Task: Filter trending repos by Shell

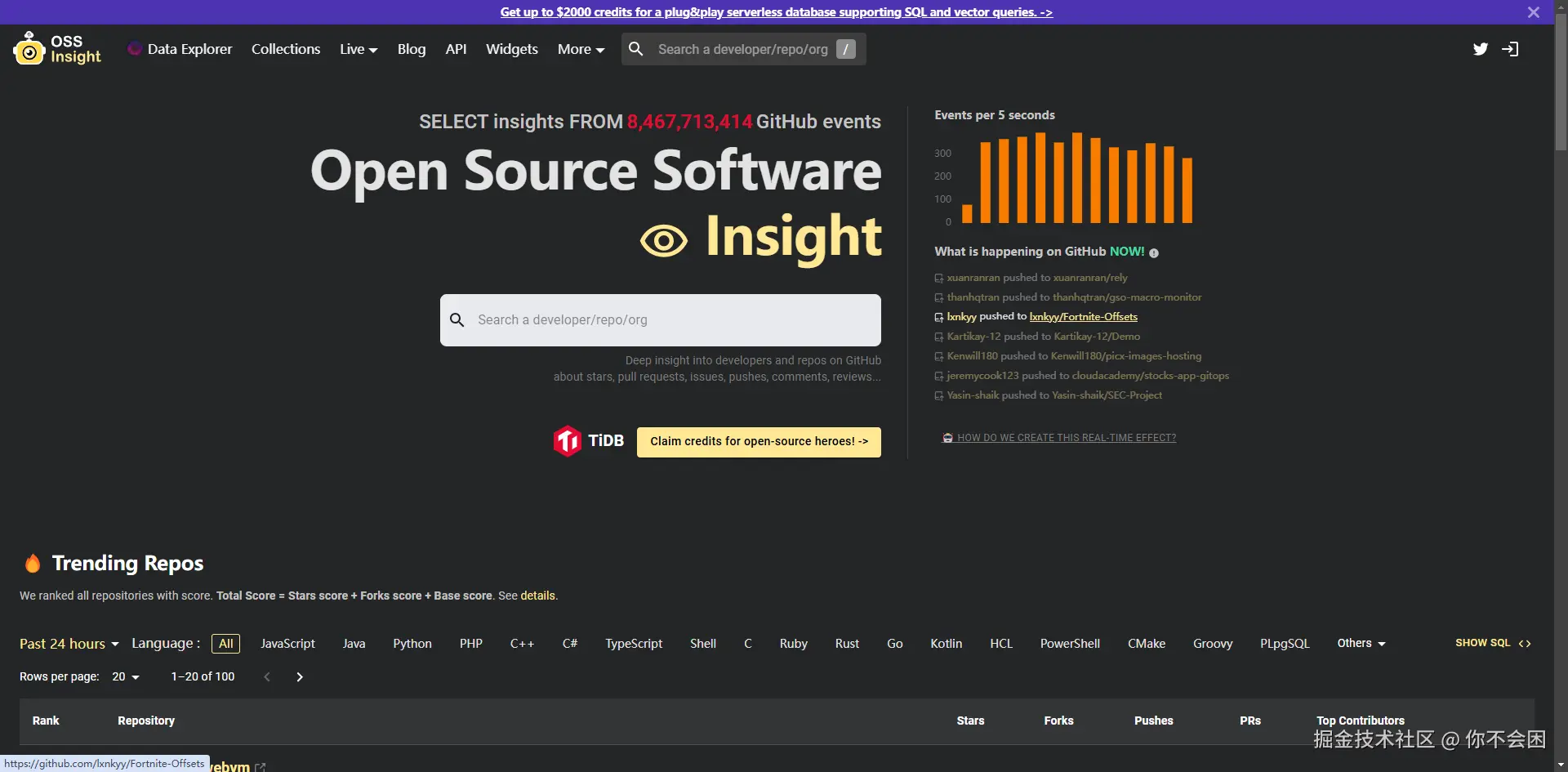Action: pyautogui.click(x=703, y=644)
